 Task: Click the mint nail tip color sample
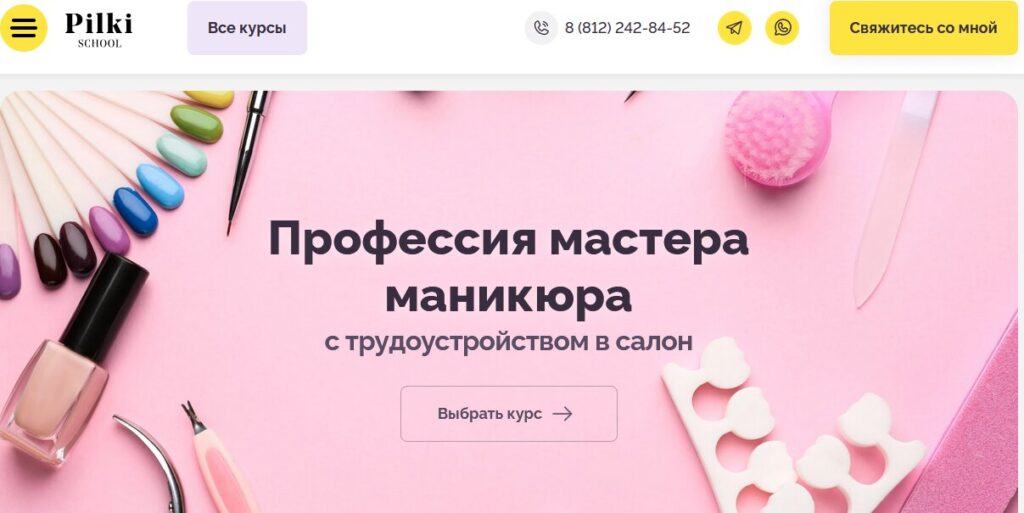pos(182,155)
